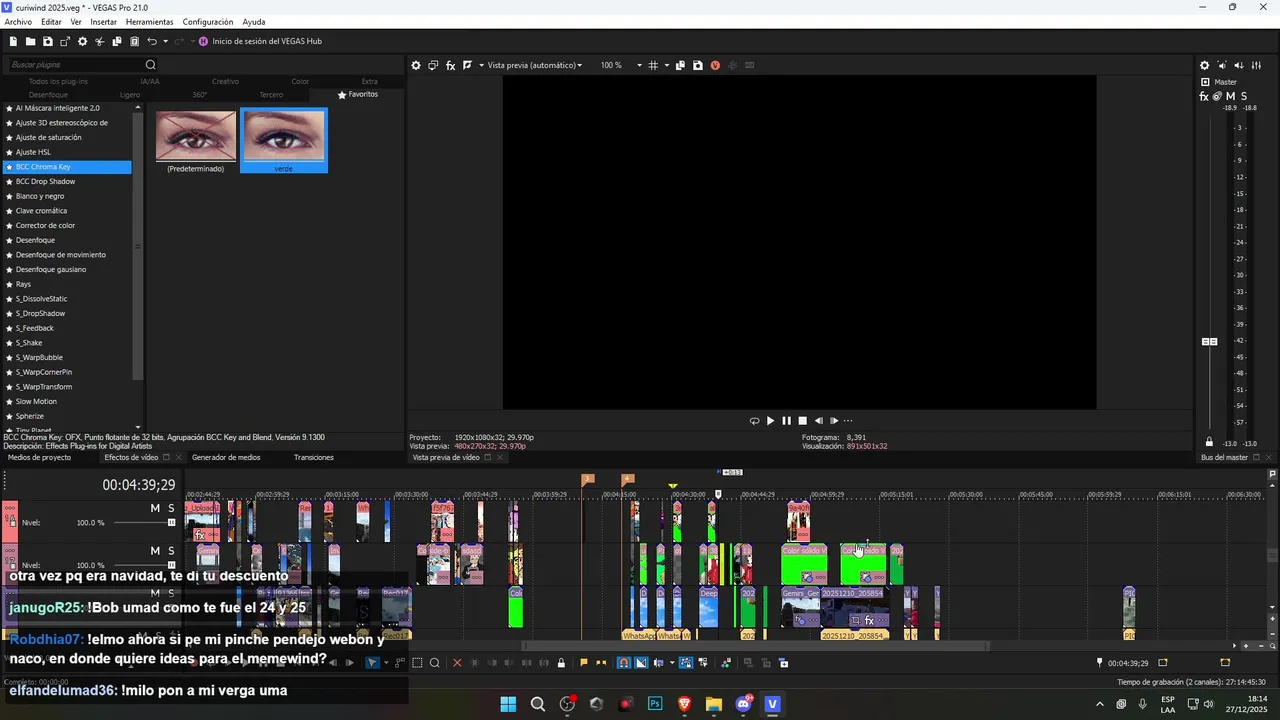This screenshot has height=720, width=1280.
Task: Save the project with the disk icon
Action: point(47,41)
